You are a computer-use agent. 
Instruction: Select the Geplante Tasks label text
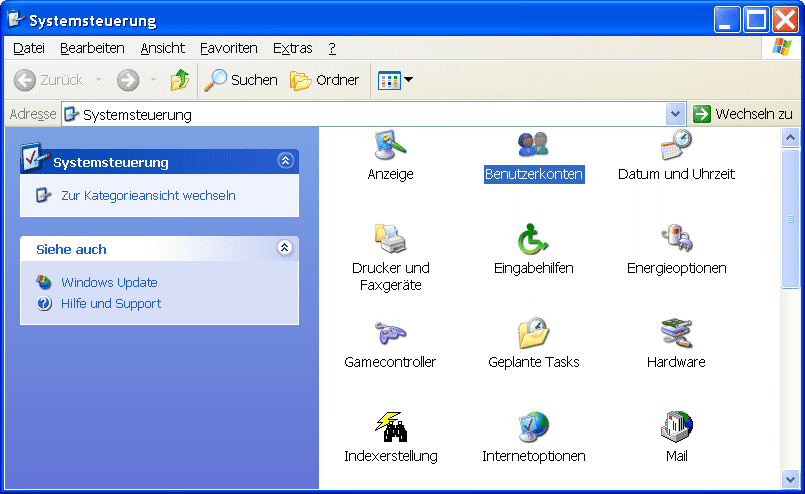533,362
